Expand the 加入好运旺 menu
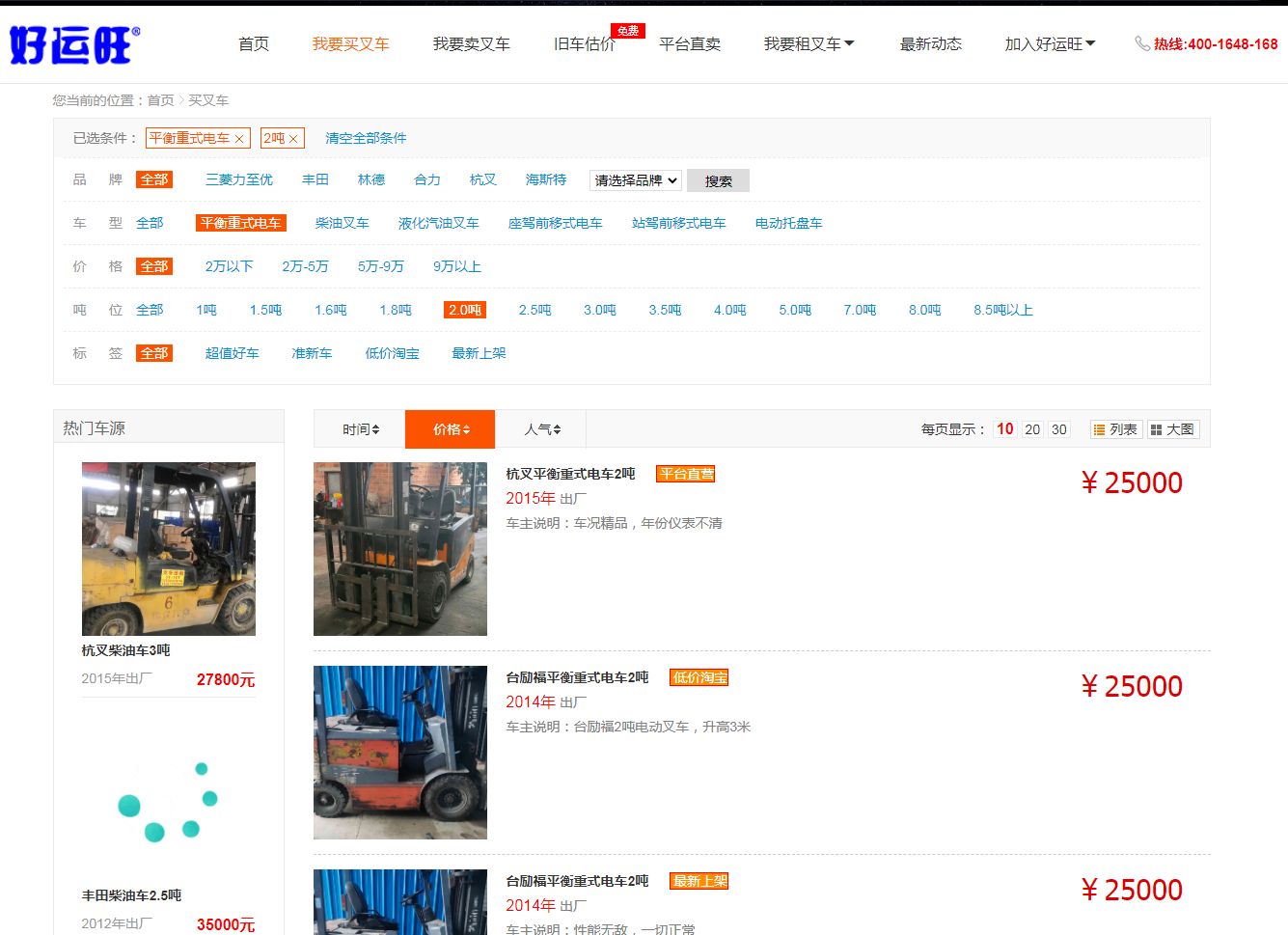Viewport: 1288px width, 935px height. [1050, 44]
